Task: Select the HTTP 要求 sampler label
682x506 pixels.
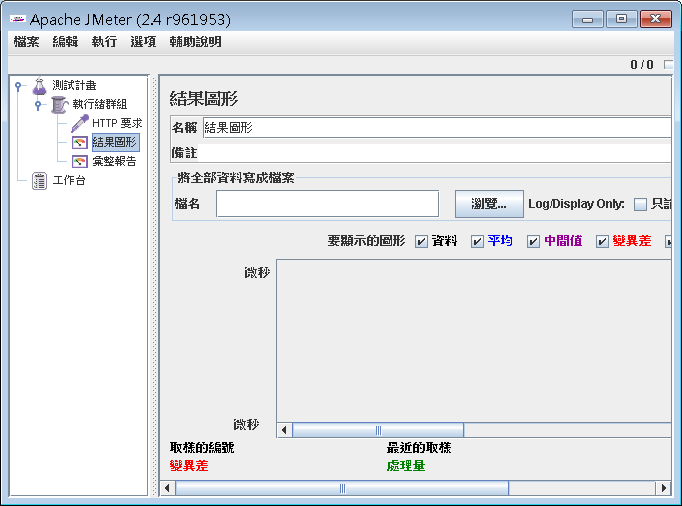Action: [117, 124]
